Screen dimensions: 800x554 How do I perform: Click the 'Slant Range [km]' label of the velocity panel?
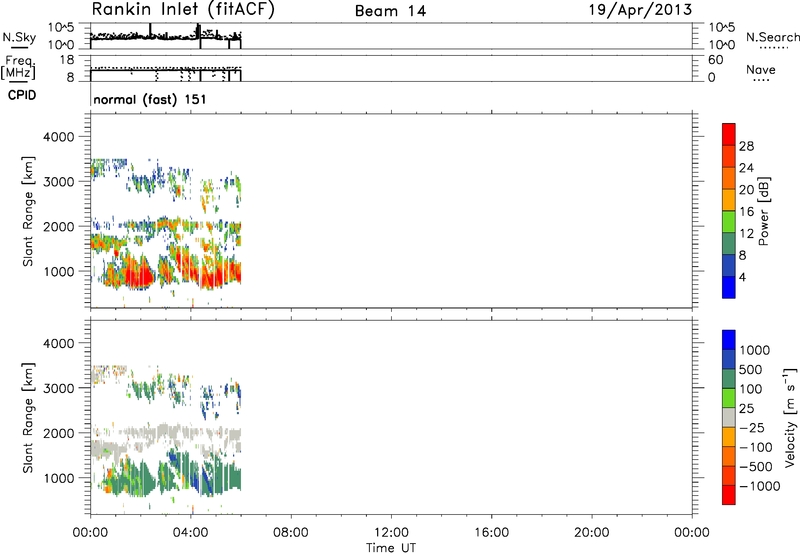pyautogui.click(x=28, y=417)
